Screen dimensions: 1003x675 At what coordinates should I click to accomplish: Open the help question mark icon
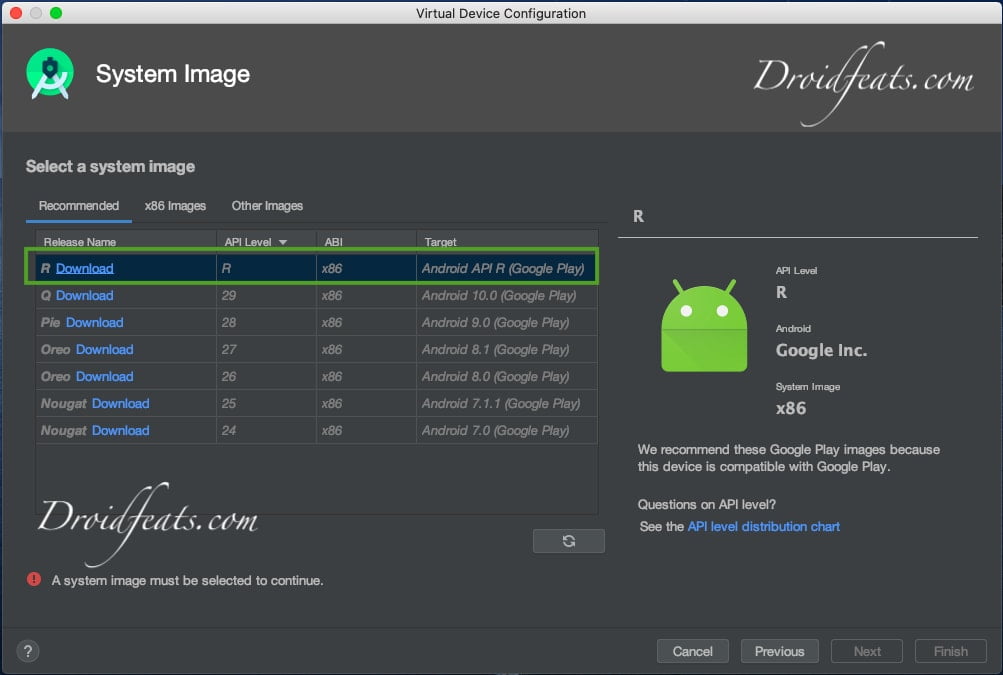click(27, 651)
